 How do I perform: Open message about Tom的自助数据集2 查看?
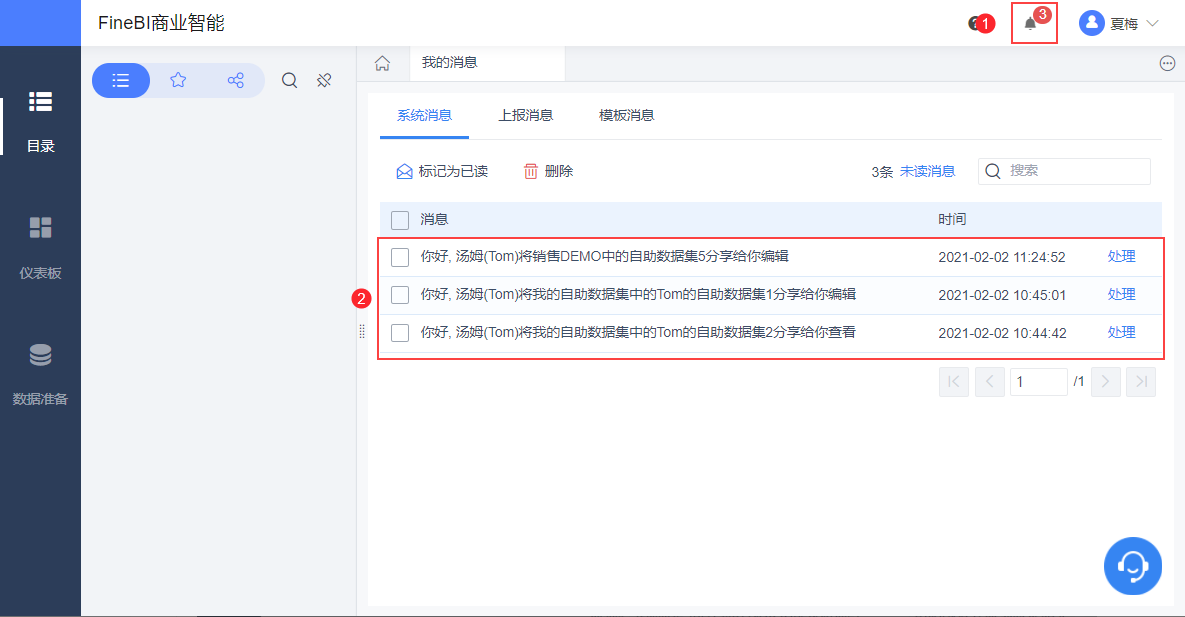638,332
